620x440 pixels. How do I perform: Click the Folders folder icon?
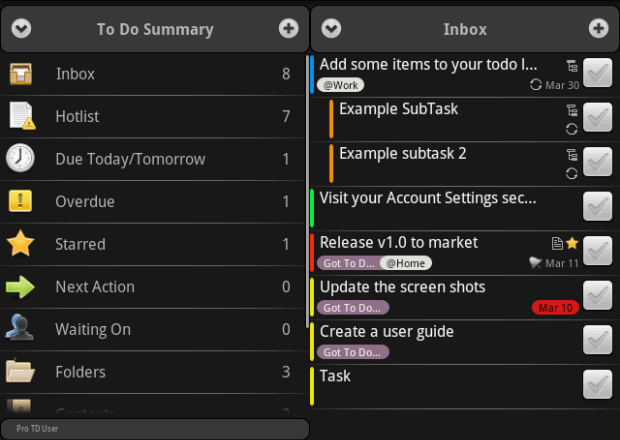(x=20, y=370)
